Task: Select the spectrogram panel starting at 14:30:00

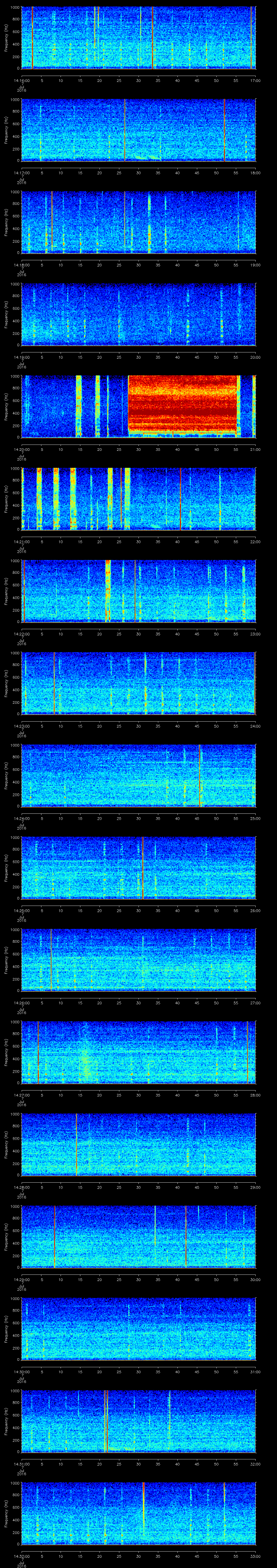Action: (x=138, y=1329)
